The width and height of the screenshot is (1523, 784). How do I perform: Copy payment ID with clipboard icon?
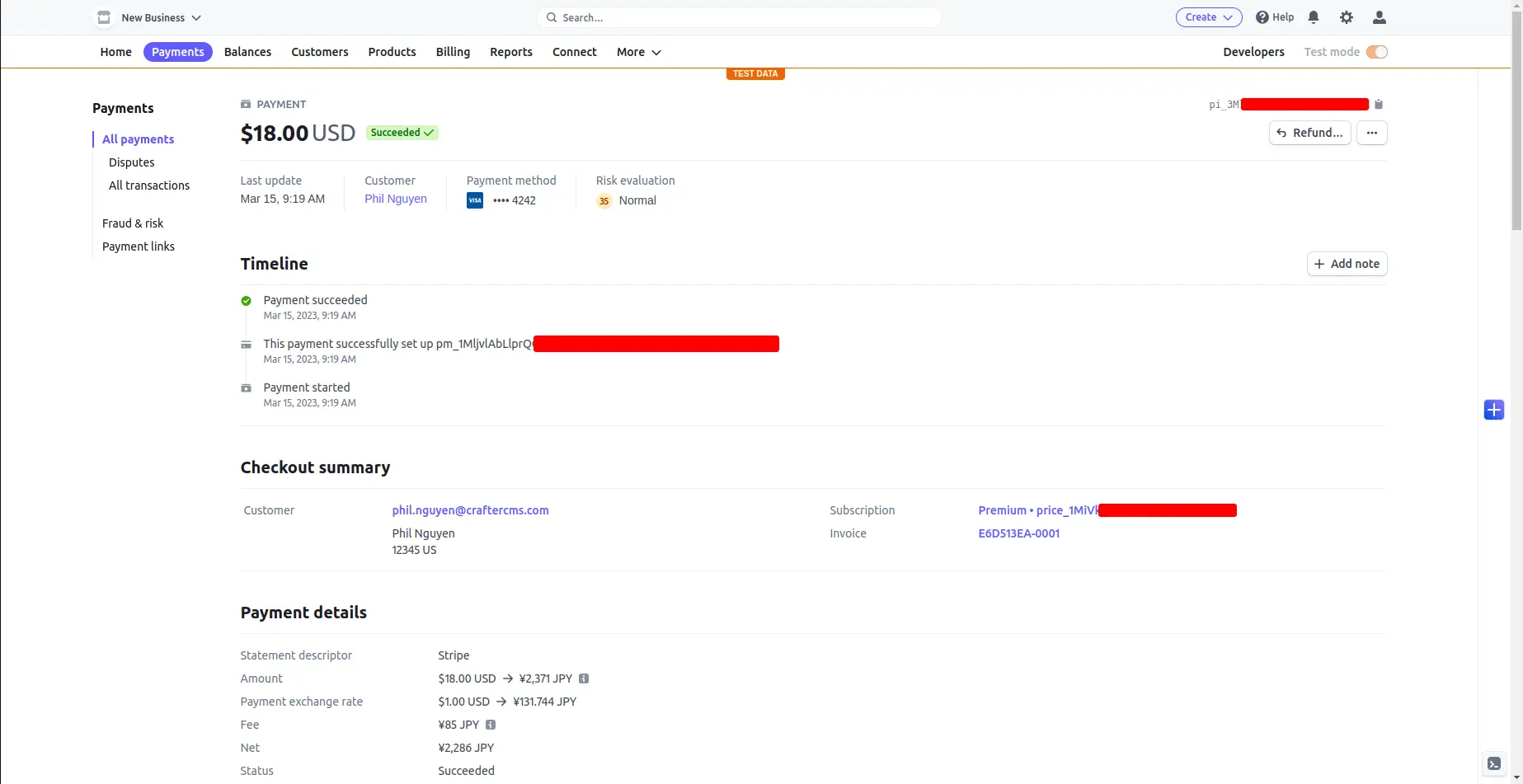(1379, 105)
